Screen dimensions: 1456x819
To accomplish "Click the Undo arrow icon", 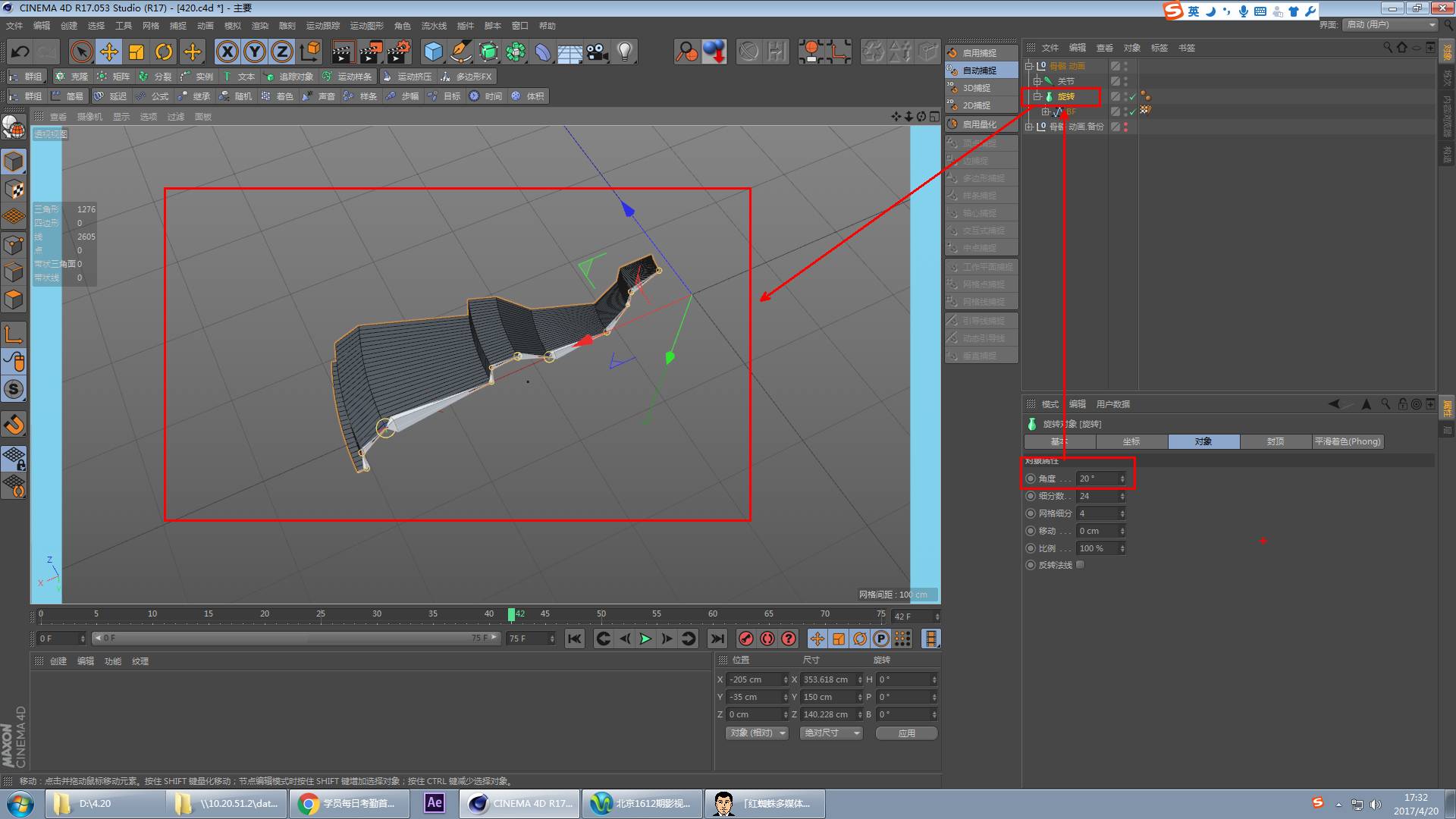I will click(x=20, y=52).
